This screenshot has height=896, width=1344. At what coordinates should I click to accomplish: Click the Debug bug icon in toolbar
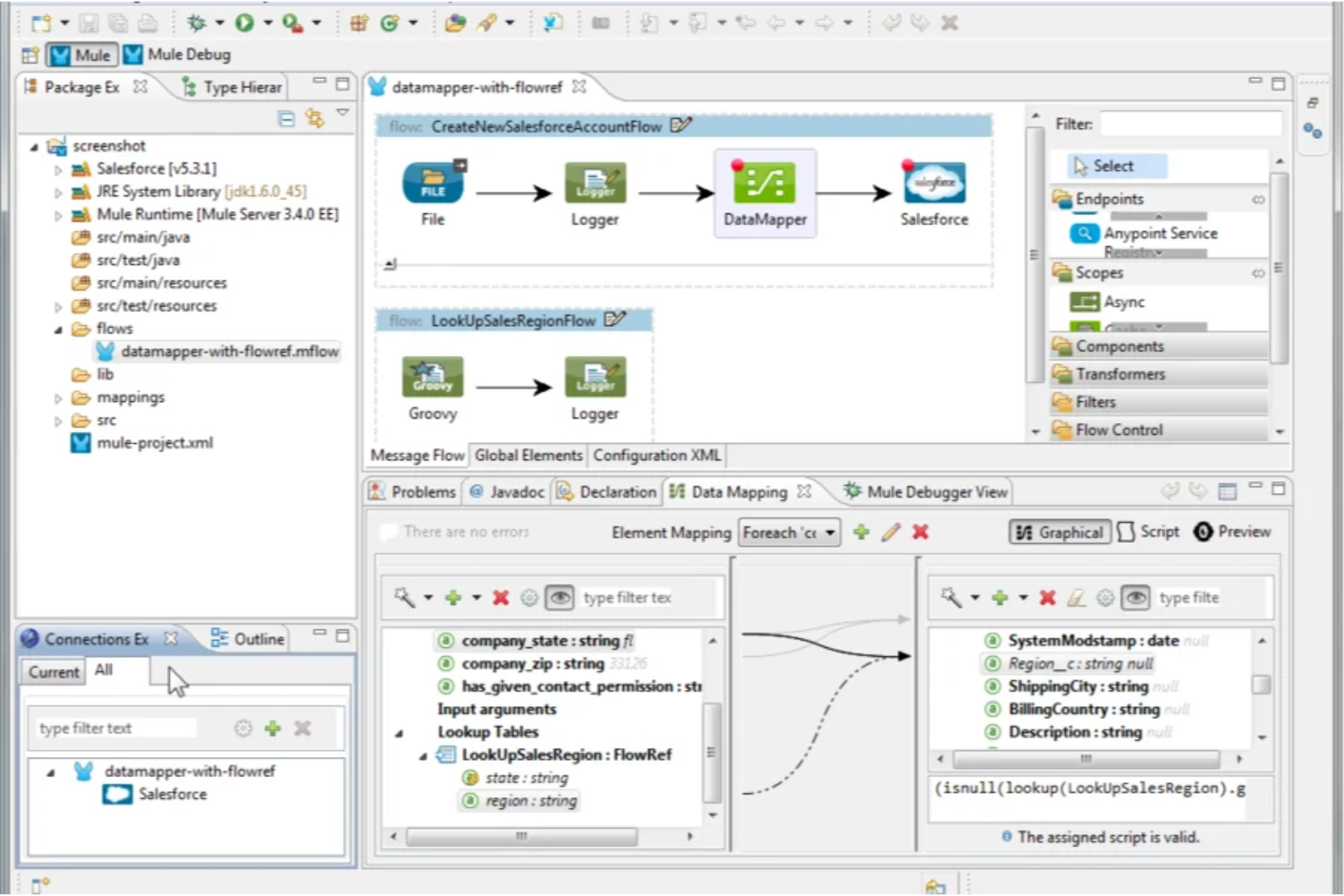tap(195, 23)
